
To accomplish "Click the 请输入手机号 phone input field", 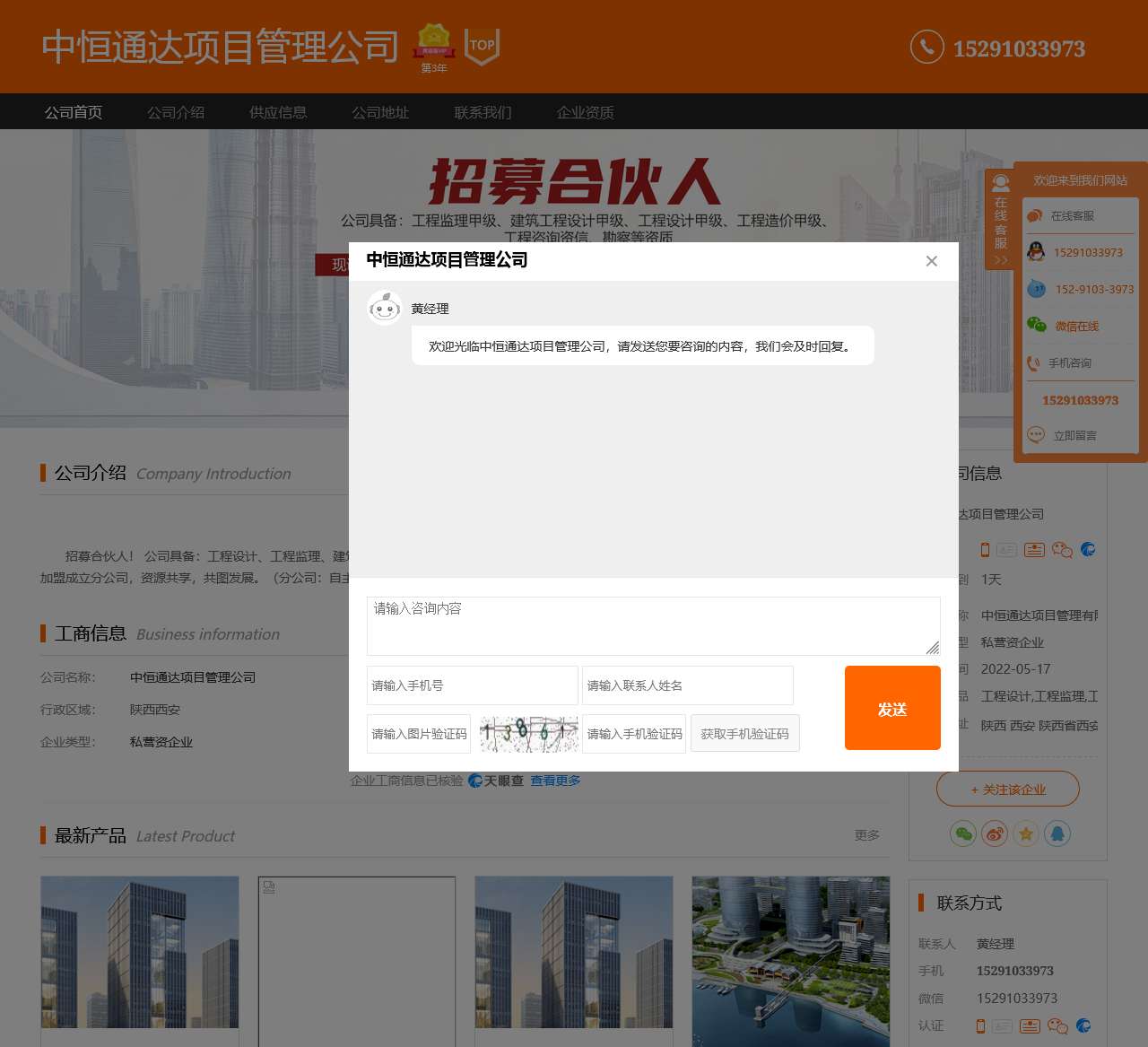I will coord(472,685).
